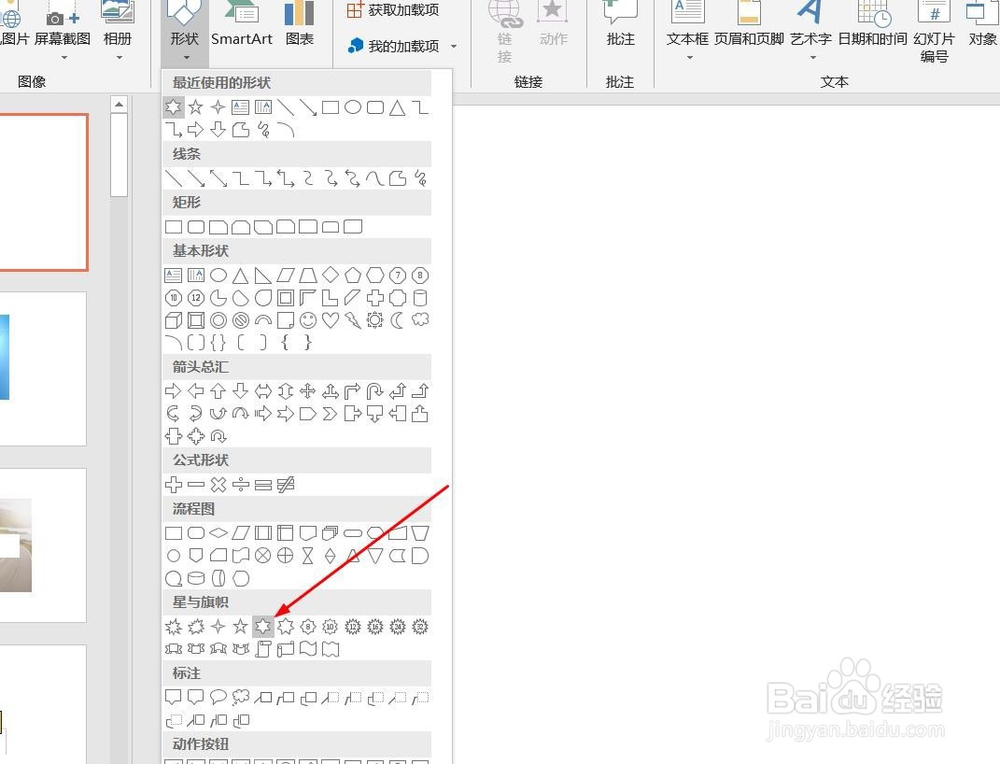Select the diamond shape in 基本形状

(330, 275)
